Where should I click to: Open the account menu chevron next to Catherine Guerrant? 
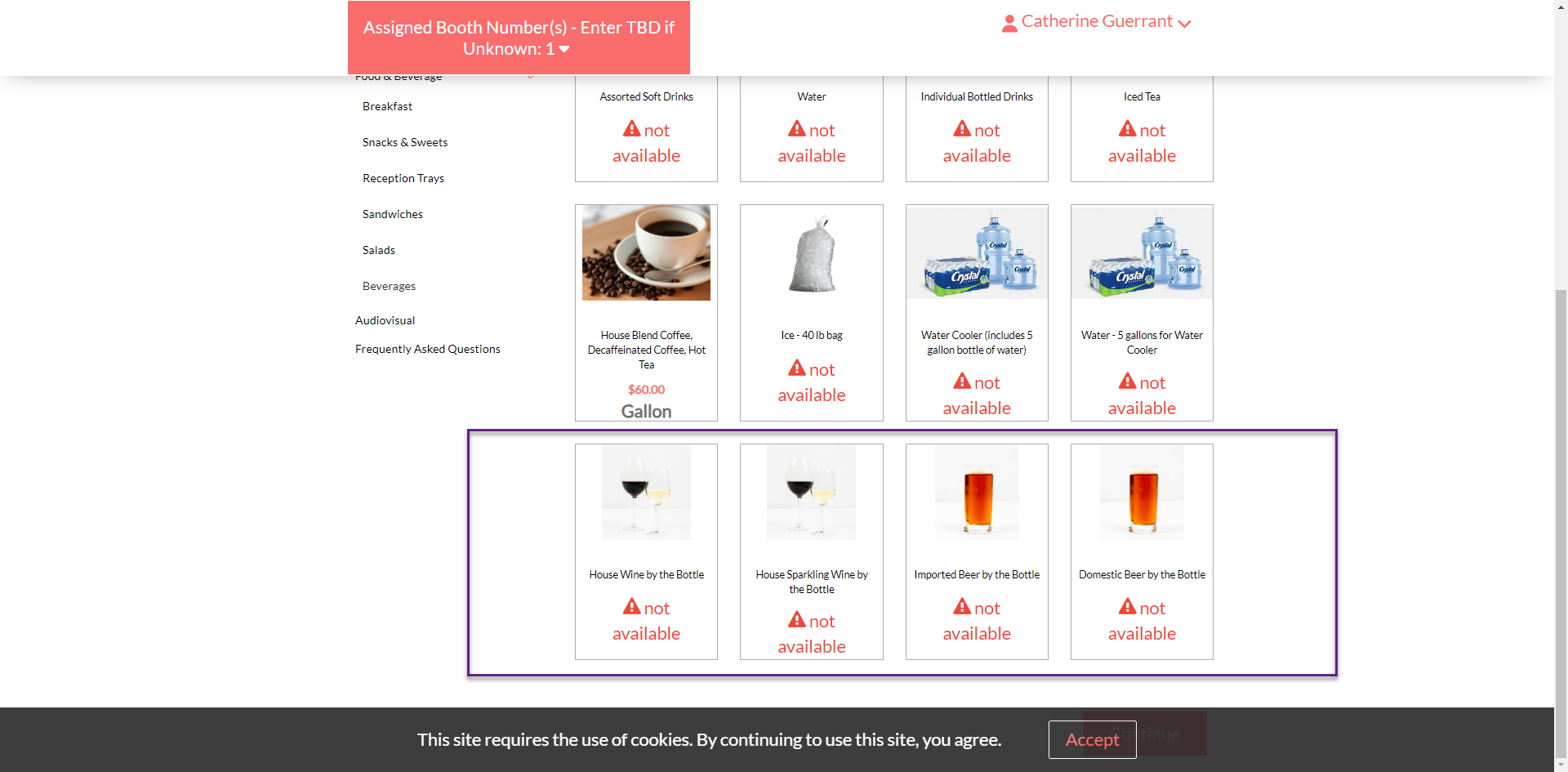[1185, 24]
